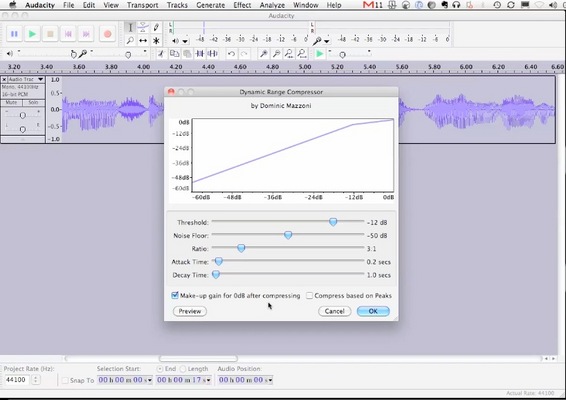
Task: Click the Project Rate stepper arrows
Action: point(36,380)
